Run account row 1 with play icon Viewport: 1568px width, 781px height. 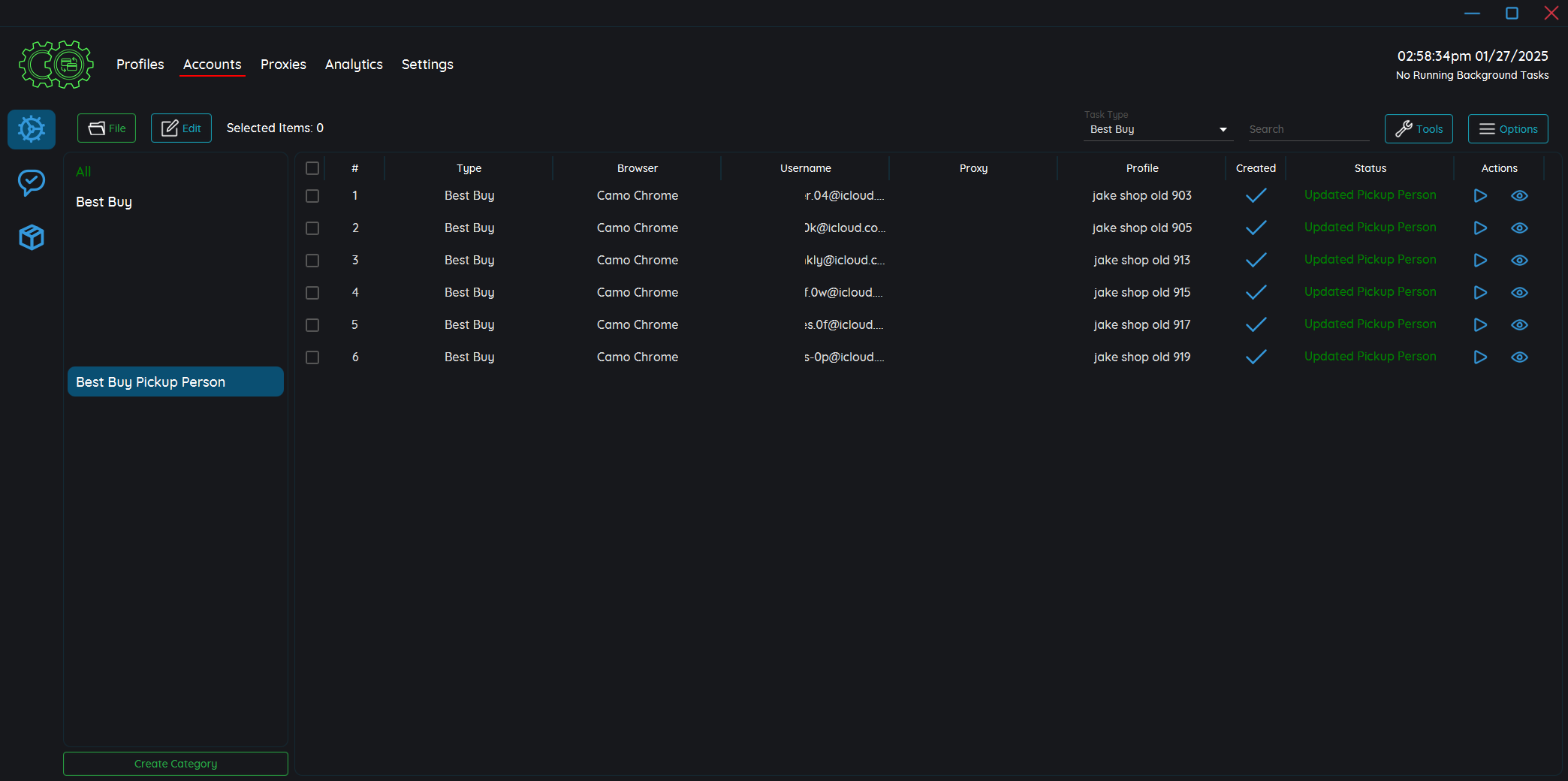point(1480,196)
